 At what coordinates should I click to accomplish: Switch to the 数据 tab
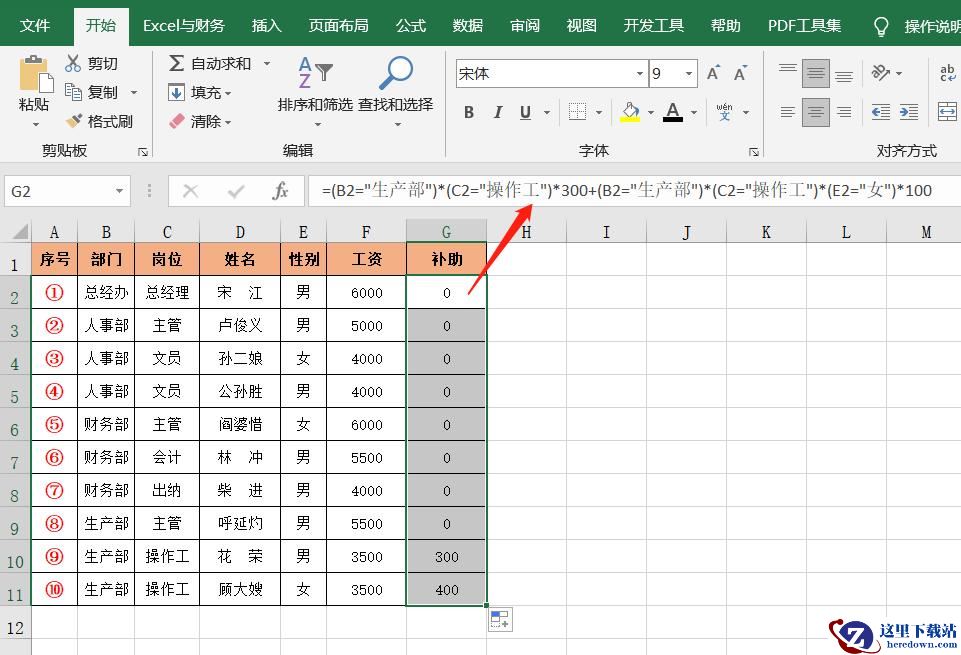click(468, 26)
